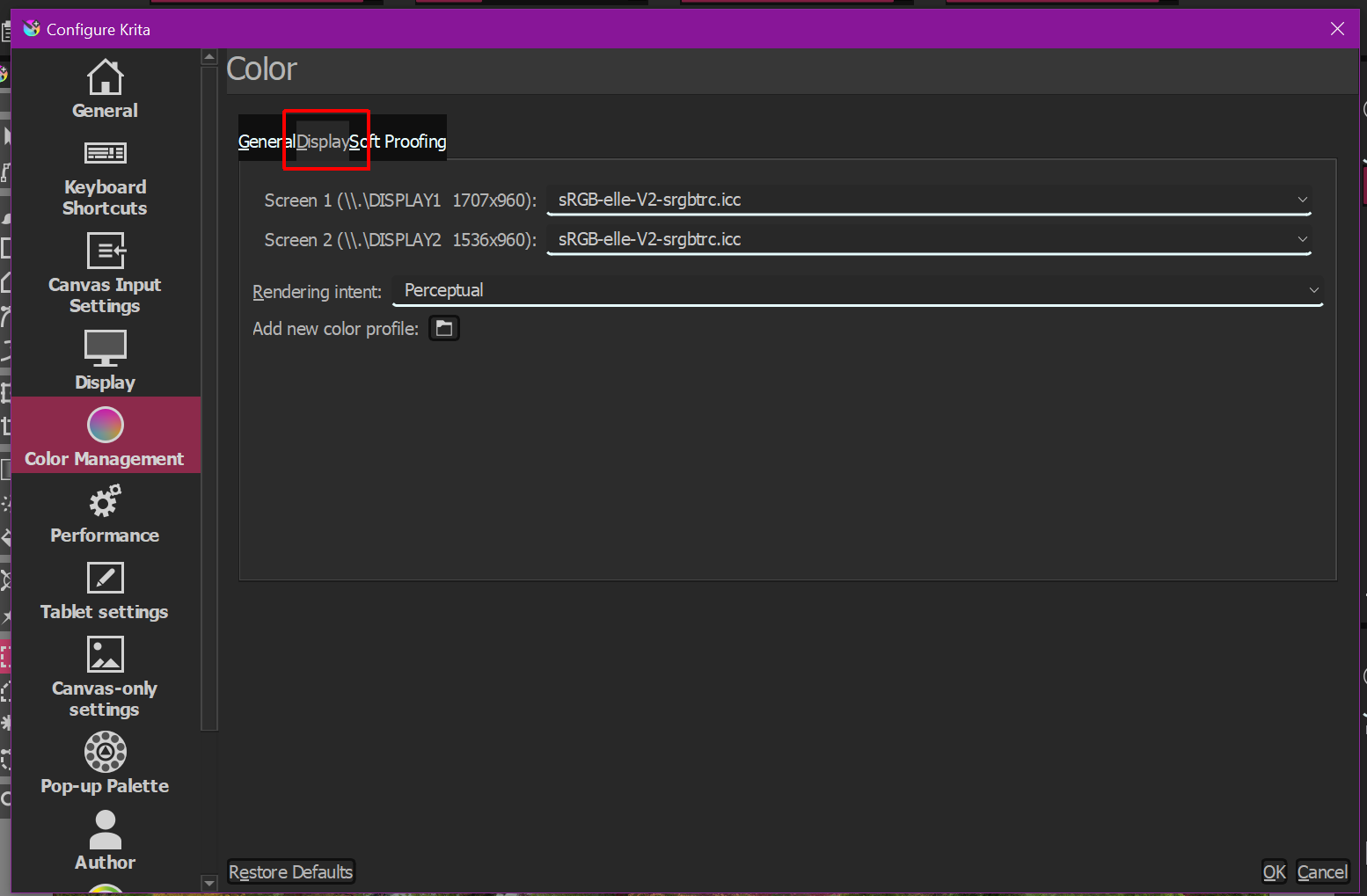Screen dimensions: 1367x896
Task: Close the Configure Krita dialog
Action: pyautogui.click(x=1337, y=29)
